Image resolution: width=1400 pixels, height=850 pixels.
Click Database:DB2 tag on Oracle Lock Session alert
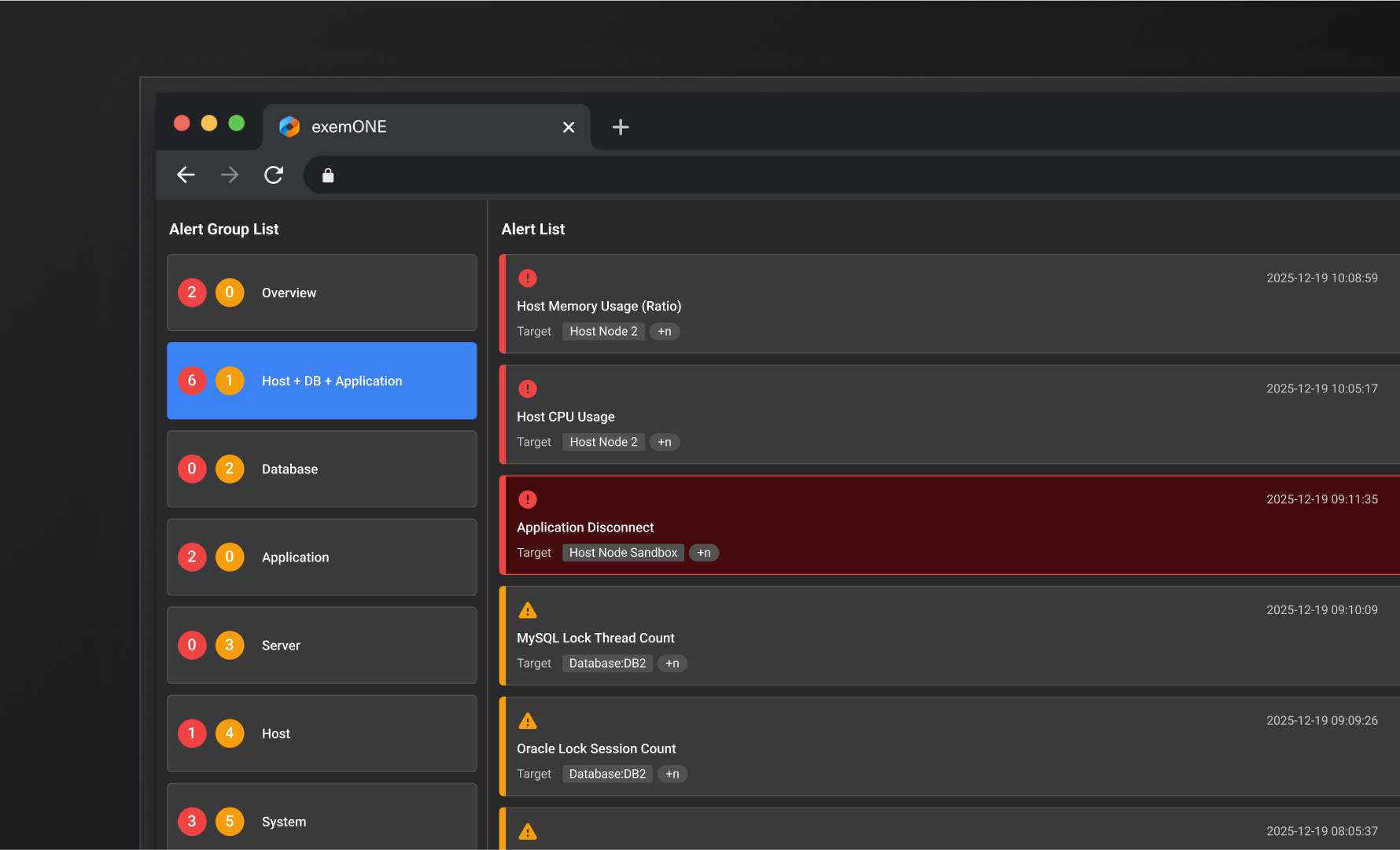[x=607, y=775]
